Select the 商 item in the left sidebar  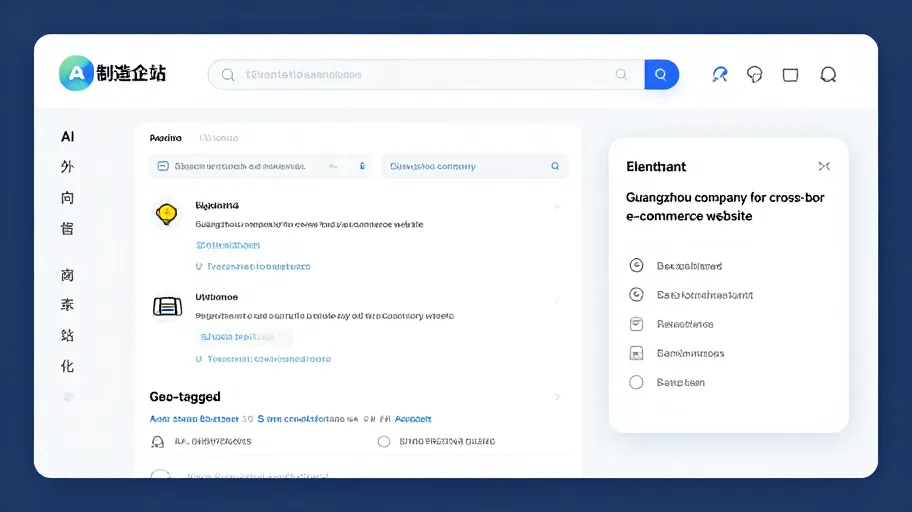pos(67,275)
